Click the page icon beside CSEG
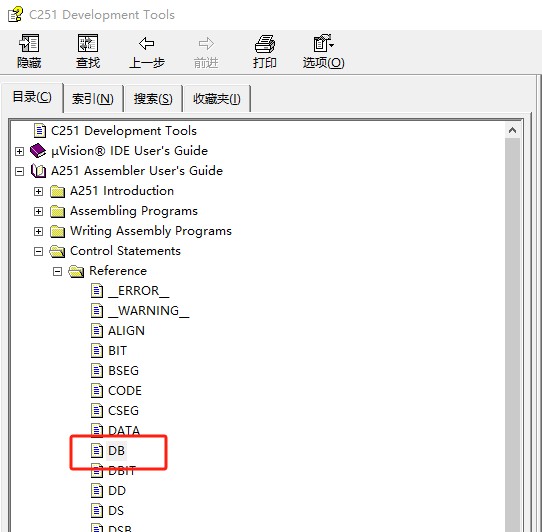 click(97, 411)
